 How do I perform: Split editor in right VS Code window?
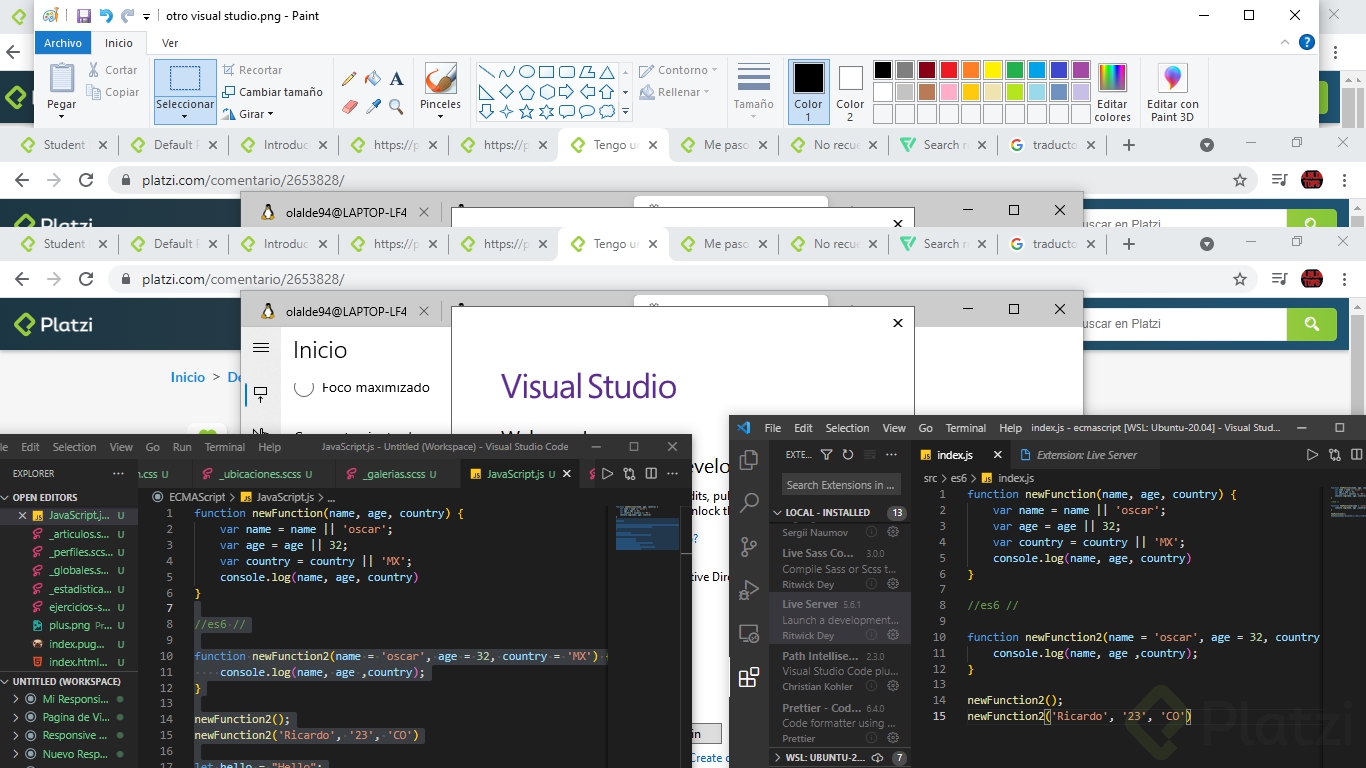[1356, 455]
